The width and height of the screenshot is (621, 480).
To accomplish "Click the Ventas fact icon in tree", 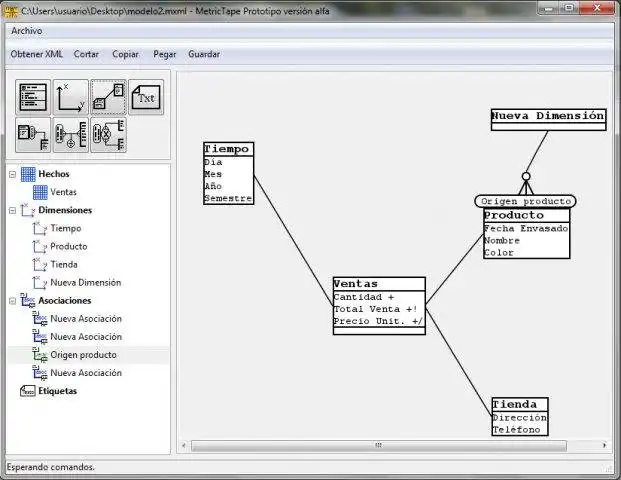I will [x=40, y=192].
